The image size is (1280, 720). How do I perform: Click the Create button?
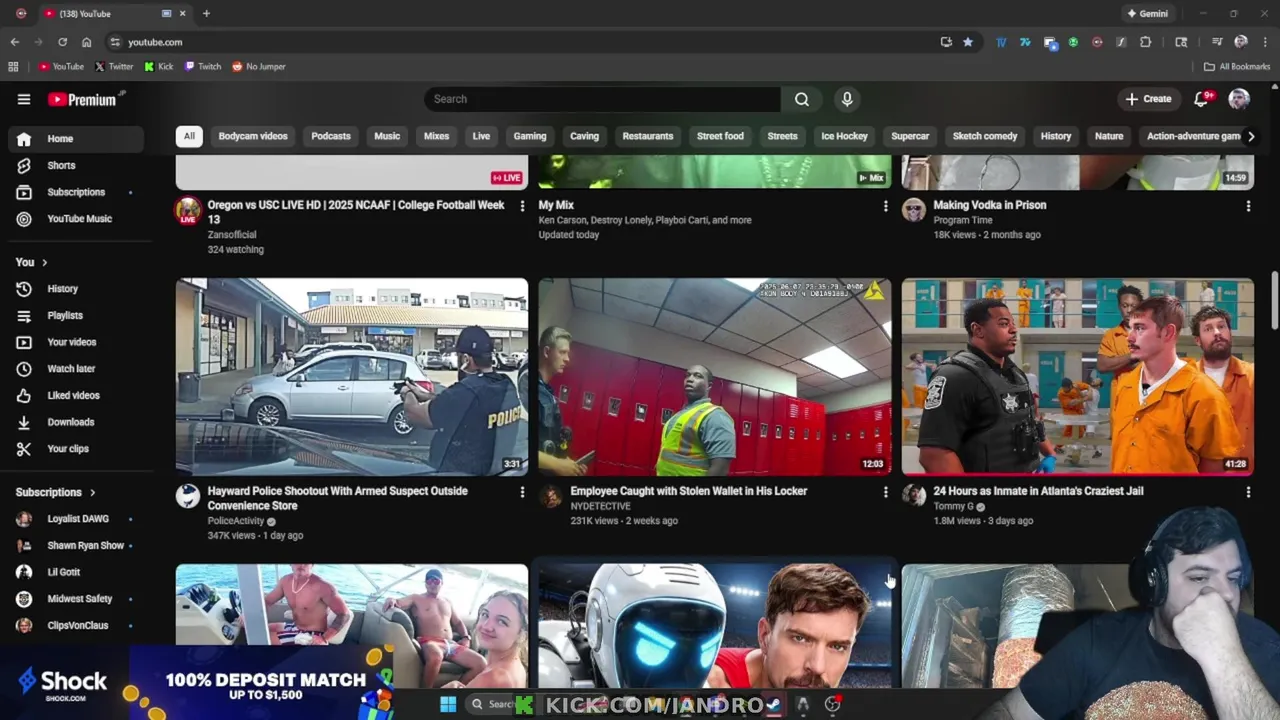pos(1148,99)
